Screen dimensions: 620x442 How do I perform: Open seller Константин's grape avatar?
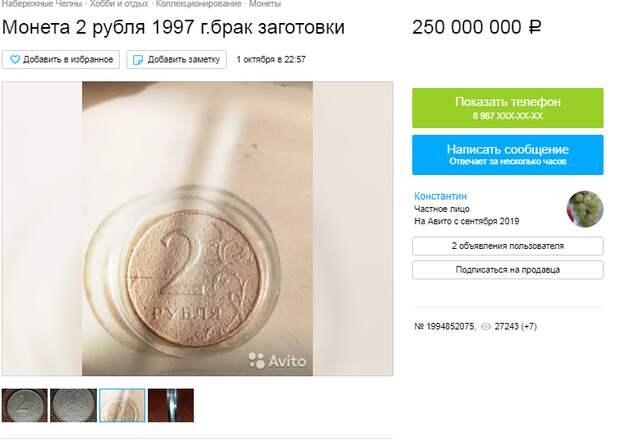pyautogui.click(x=585, y=209)
